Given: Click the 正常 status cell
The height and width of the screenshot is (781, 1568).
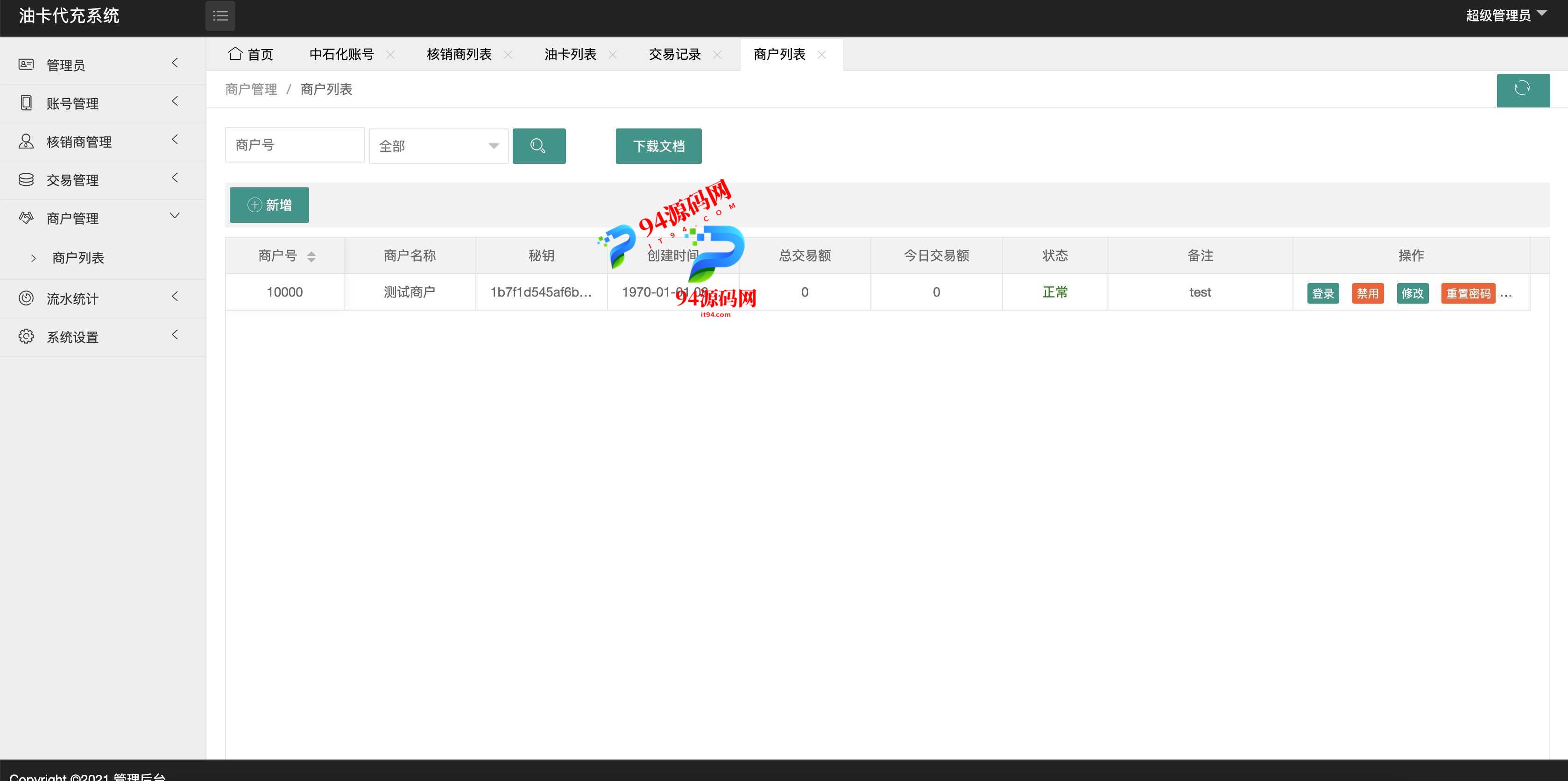Looking at the screenshot, I should pyautogui.click(x=1055, y=292).
